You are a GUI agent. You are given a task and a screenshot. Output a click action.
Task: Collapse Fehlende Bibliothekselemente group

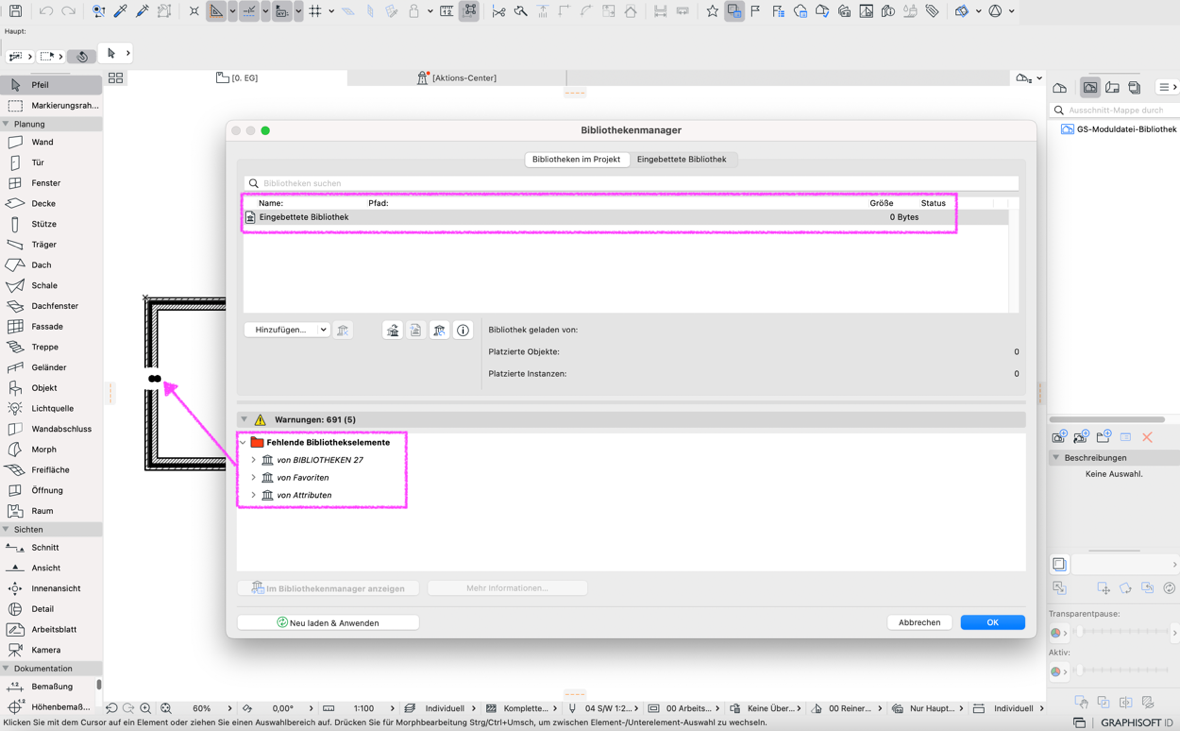coord(243,443)
